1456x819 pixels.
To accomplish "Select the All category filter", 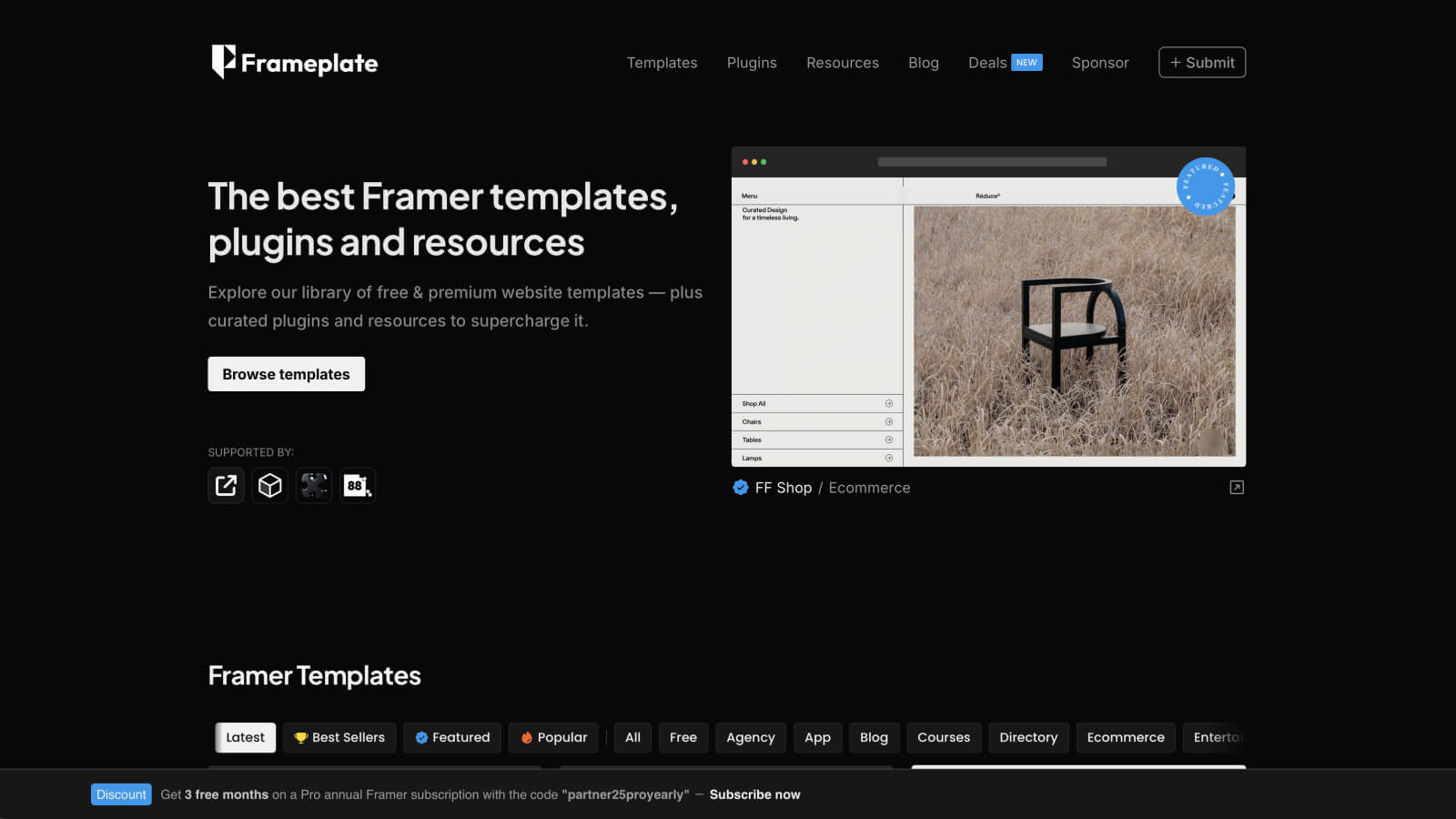I will pos(632,737).
